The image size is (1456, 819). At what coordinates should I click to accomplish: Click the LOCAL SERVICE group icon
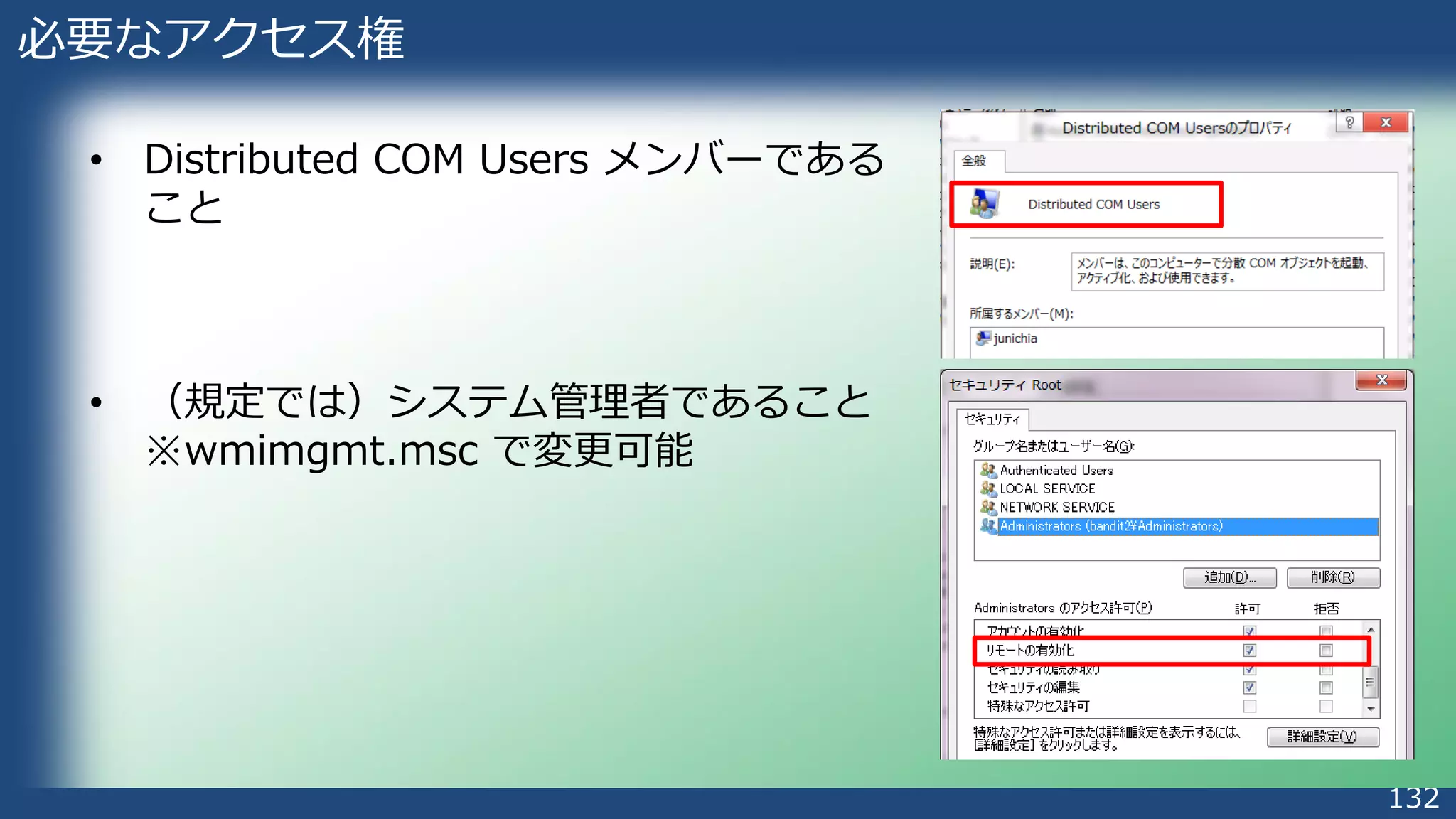(x=987, y=488)
